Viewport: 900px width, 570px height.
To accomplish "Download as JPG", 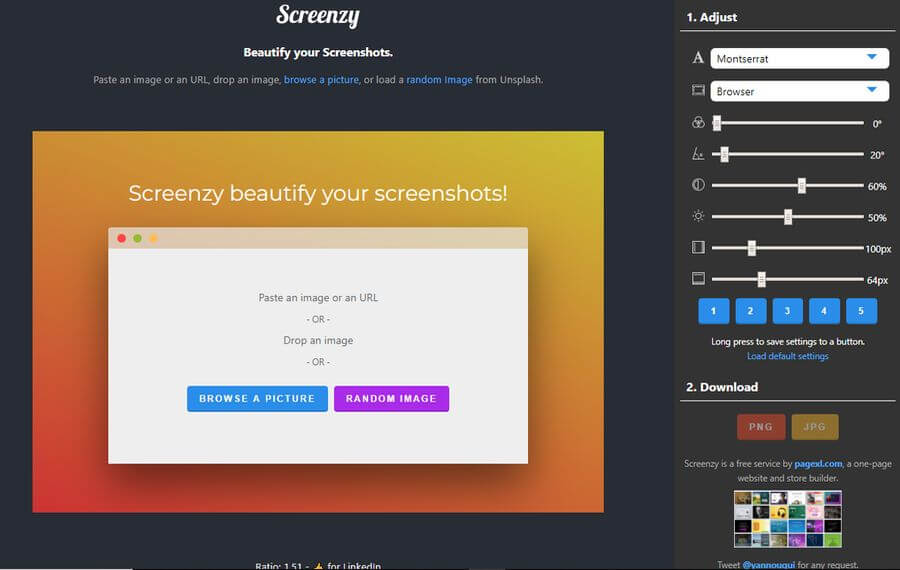I will coord(814,427).
